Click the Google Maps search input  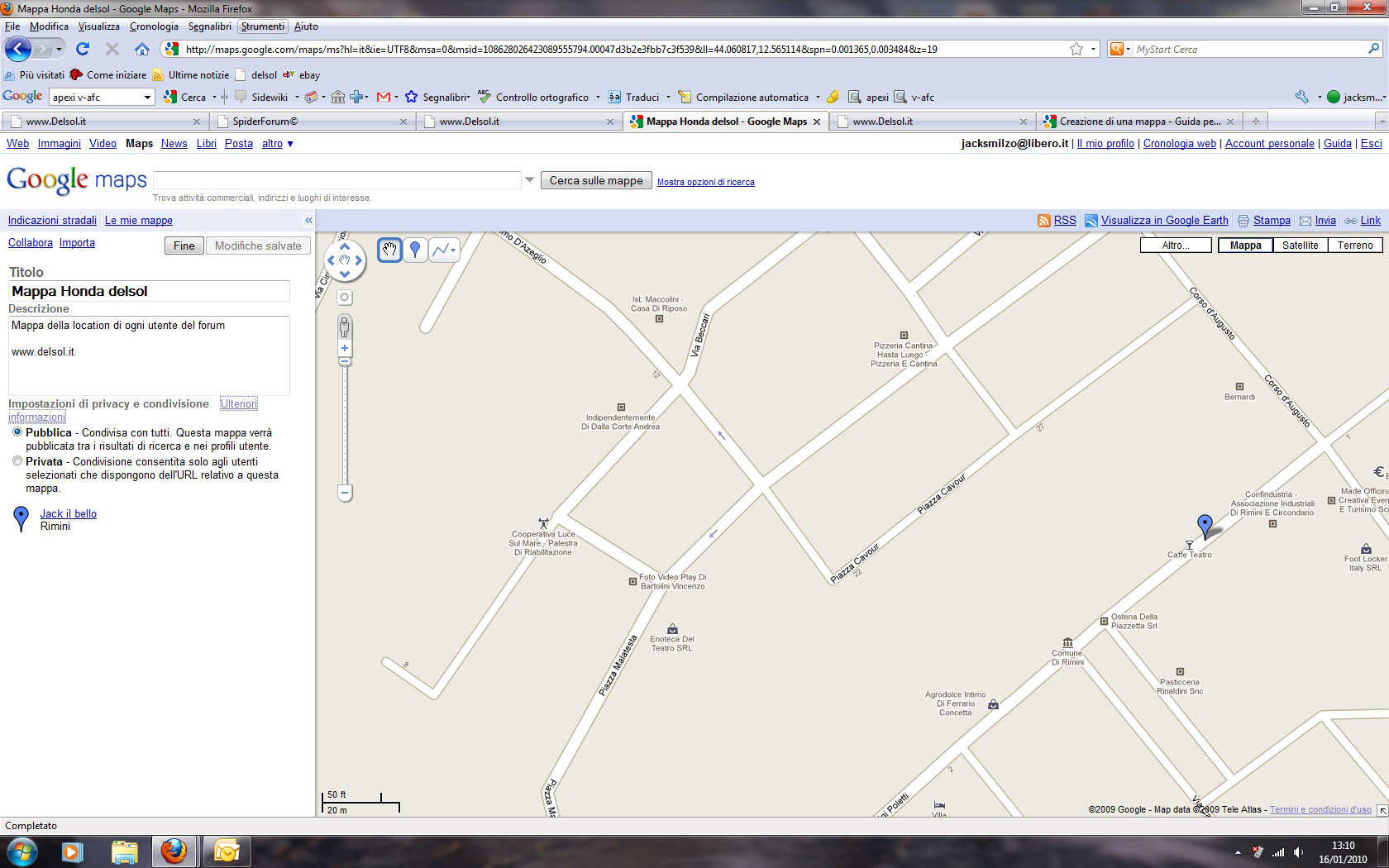point(337,179)
